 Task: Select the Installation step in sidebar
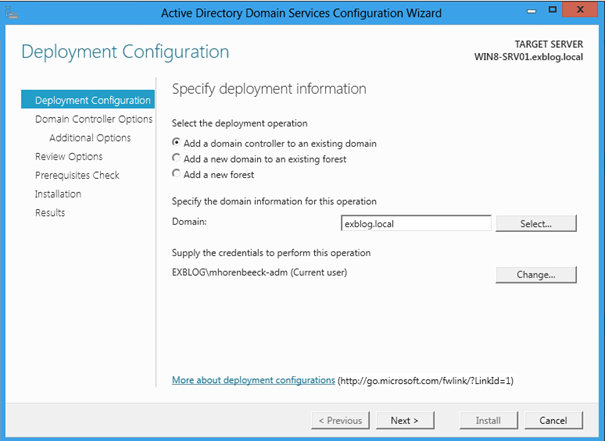(58, 194)
